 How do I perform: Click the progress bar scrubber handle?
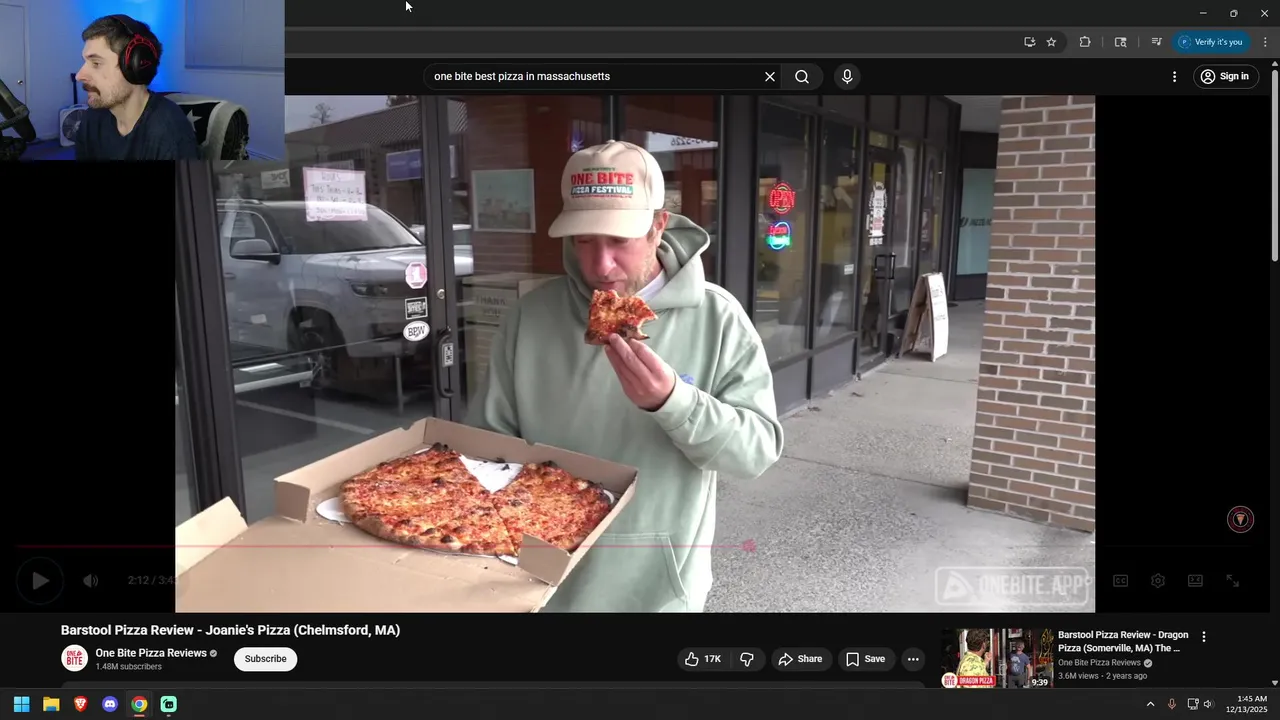click(x=748, y=546)
